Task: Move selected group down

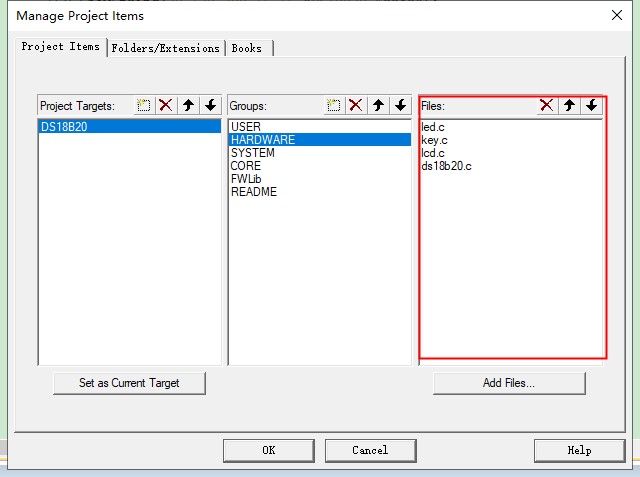Action: pyautogui.click(x=401, y=106)
